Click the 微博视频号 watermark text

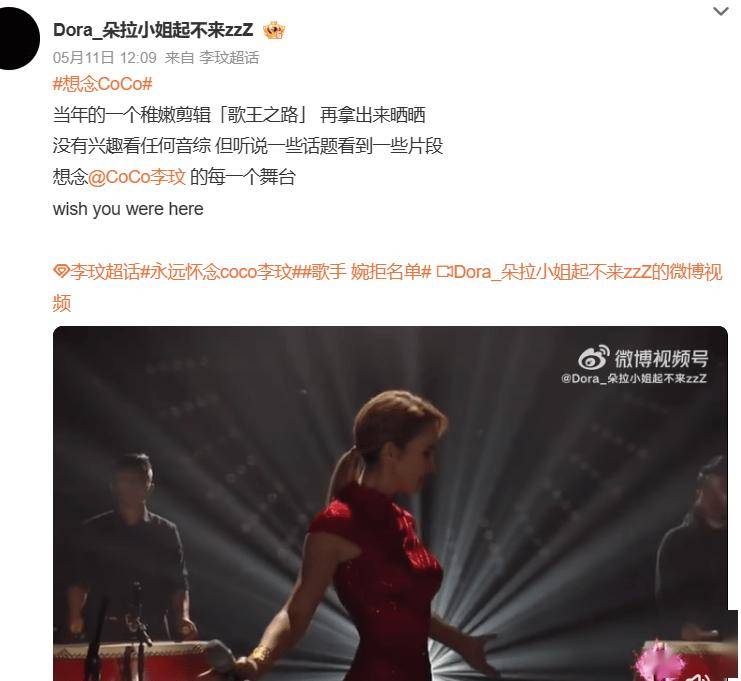point(661,358)
